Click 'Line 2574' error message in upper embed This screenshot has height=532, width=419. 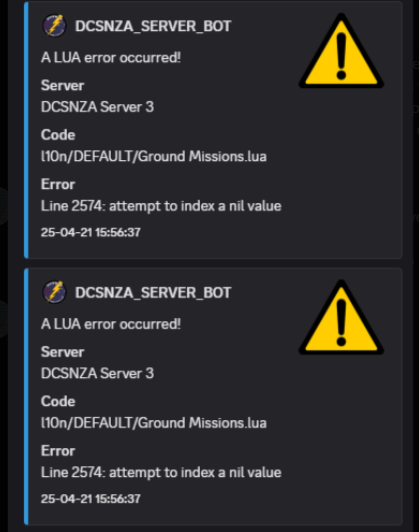click(161, 206)
